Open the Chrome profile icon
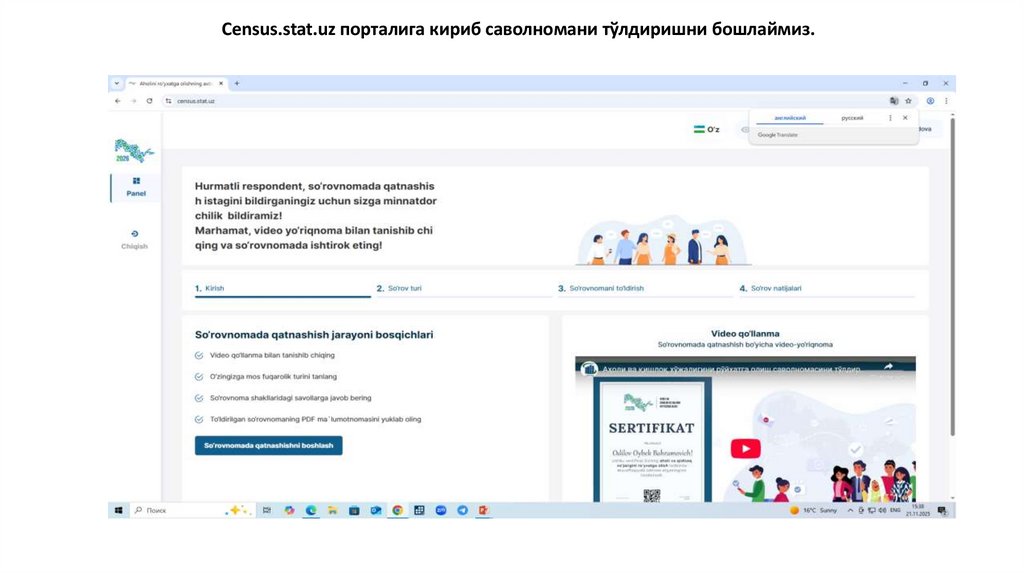 930,101
